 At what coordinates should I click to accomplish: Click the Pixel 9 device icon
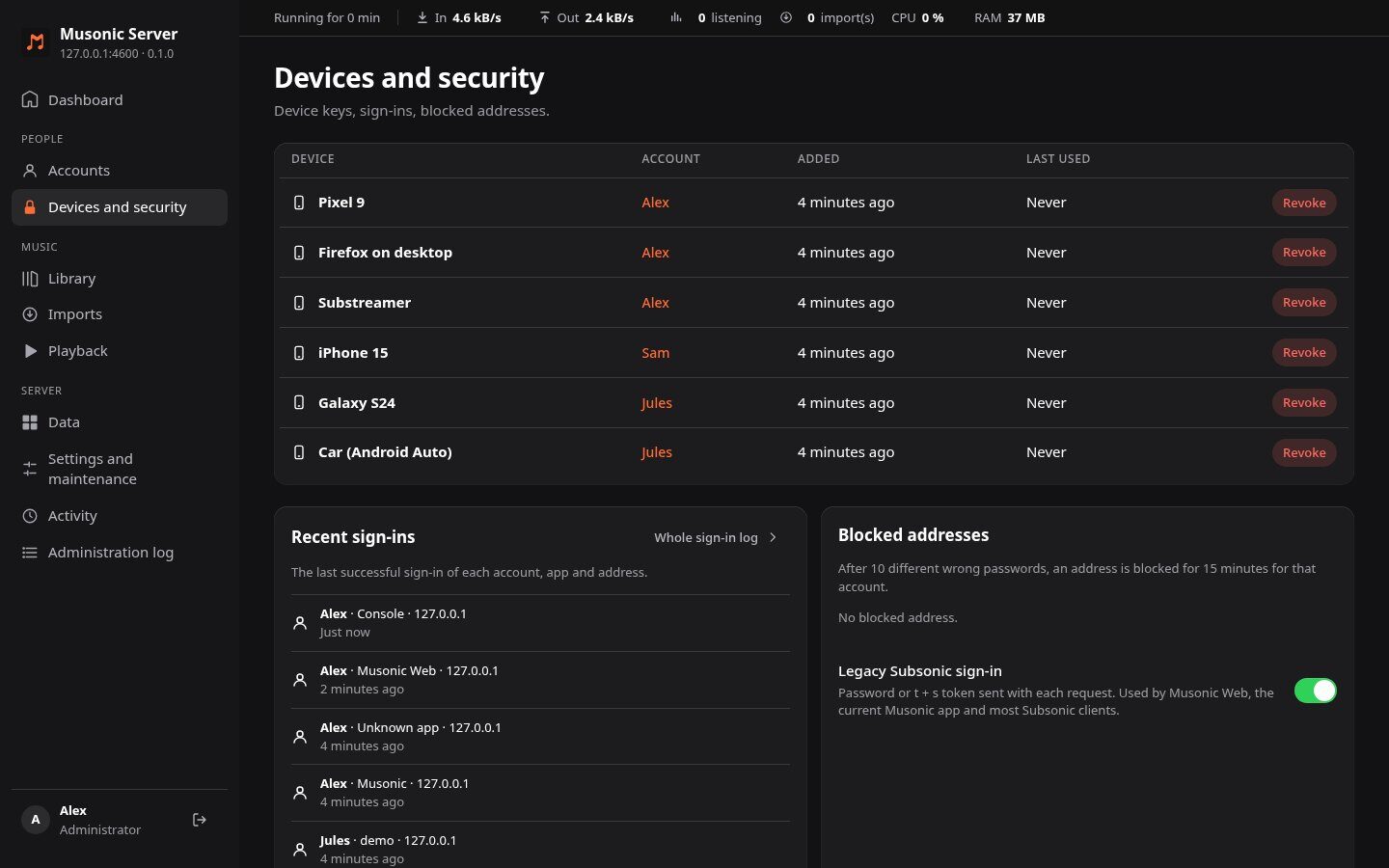[299, 203]
